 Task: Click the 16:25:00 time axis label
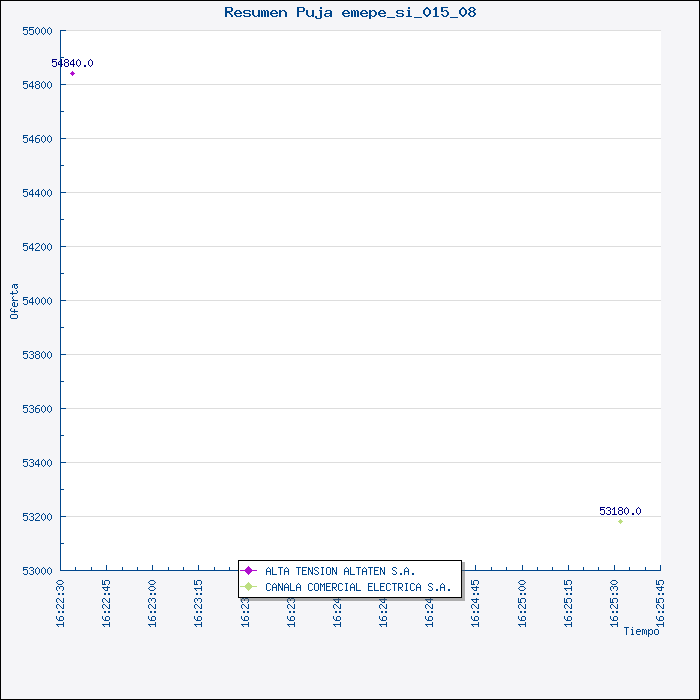pos(522,603)
